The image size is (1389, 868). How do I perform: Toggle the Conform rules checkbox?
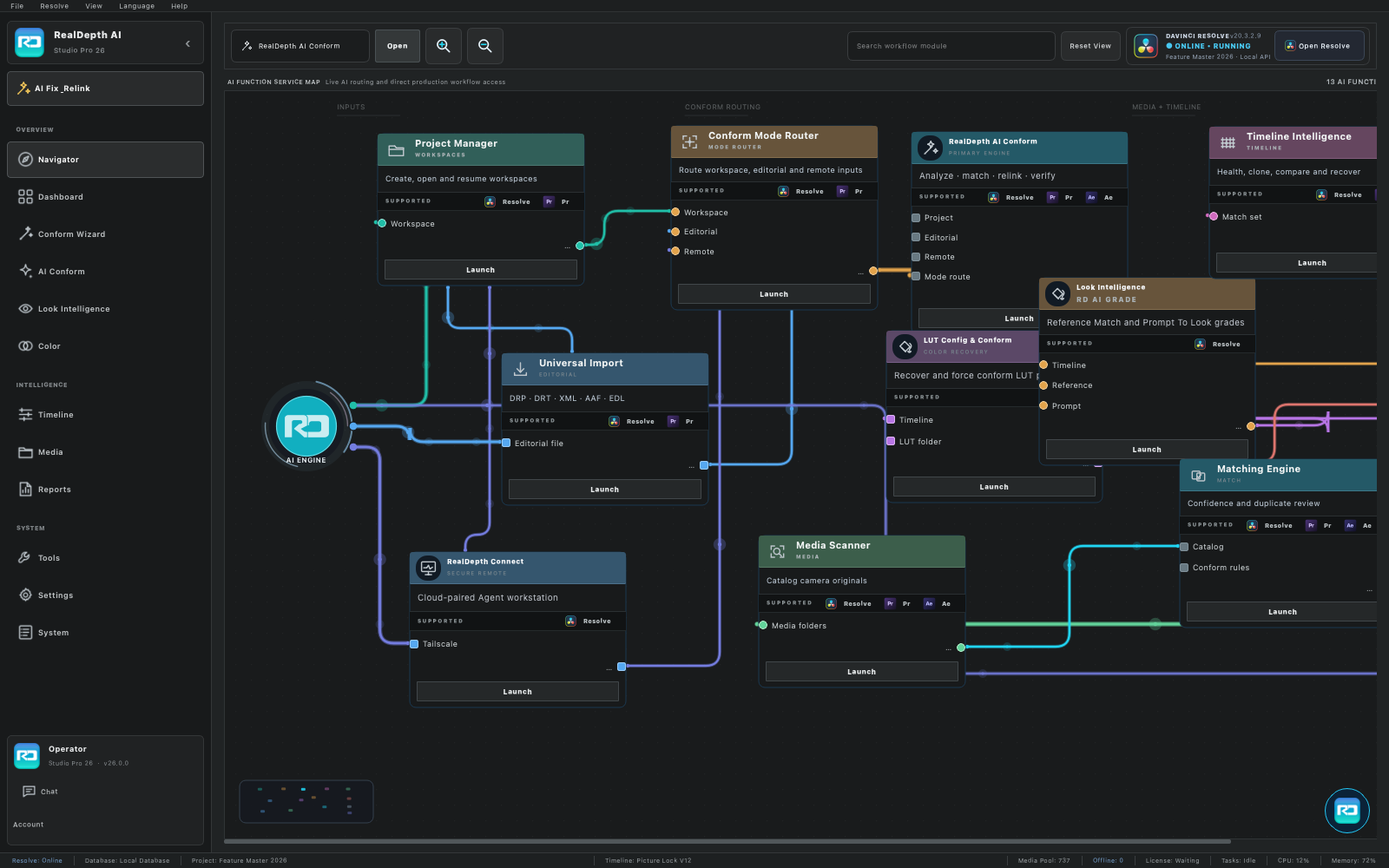tap(1184, 568)
